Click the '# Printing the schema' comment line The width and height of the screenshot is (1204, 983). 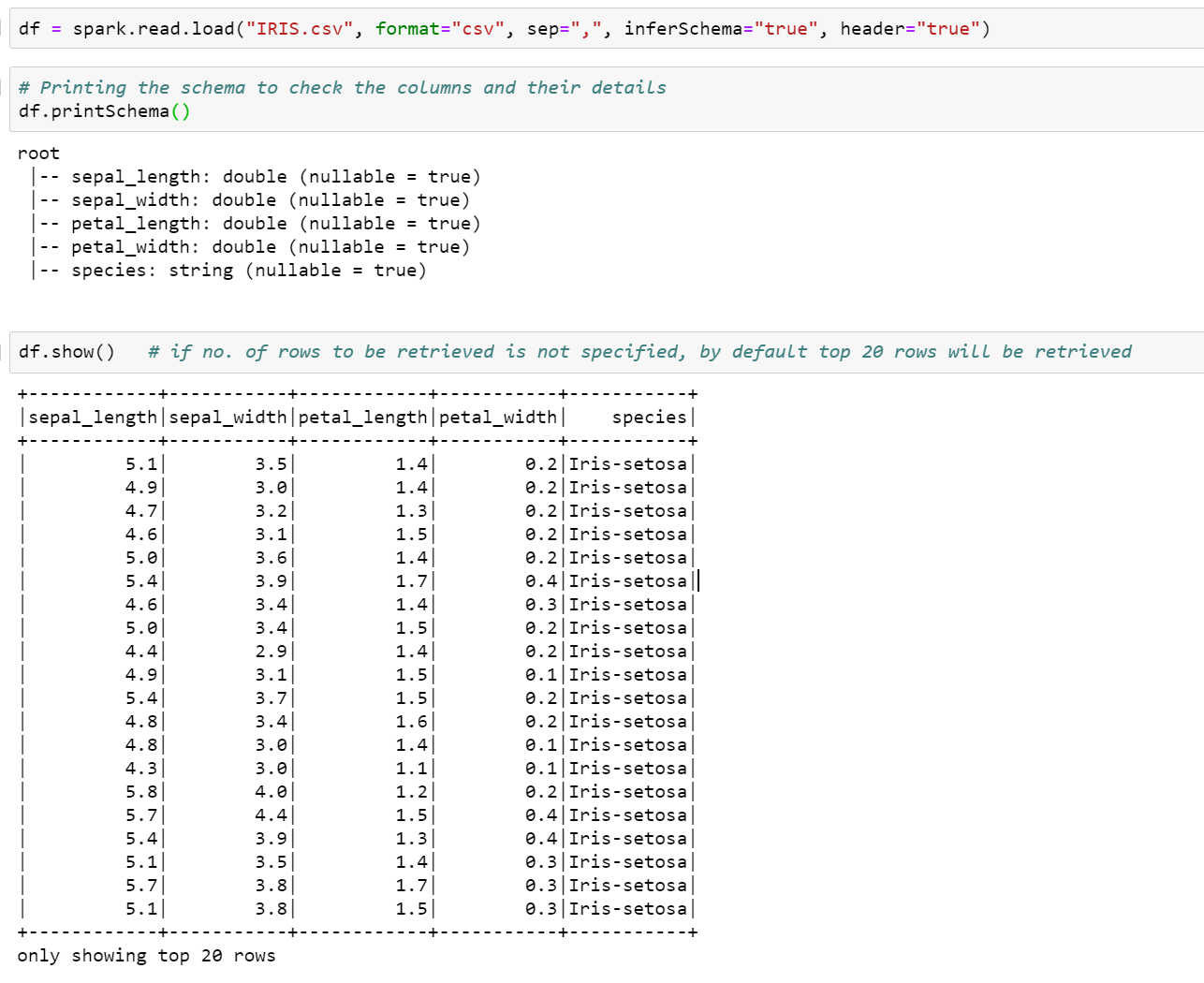click(343, 88)
